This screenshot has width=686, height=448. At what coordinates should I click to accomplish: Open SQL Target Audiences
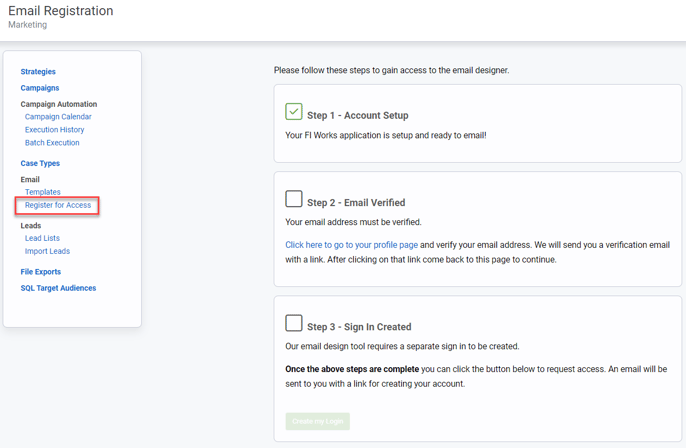(x=58, y=288)
